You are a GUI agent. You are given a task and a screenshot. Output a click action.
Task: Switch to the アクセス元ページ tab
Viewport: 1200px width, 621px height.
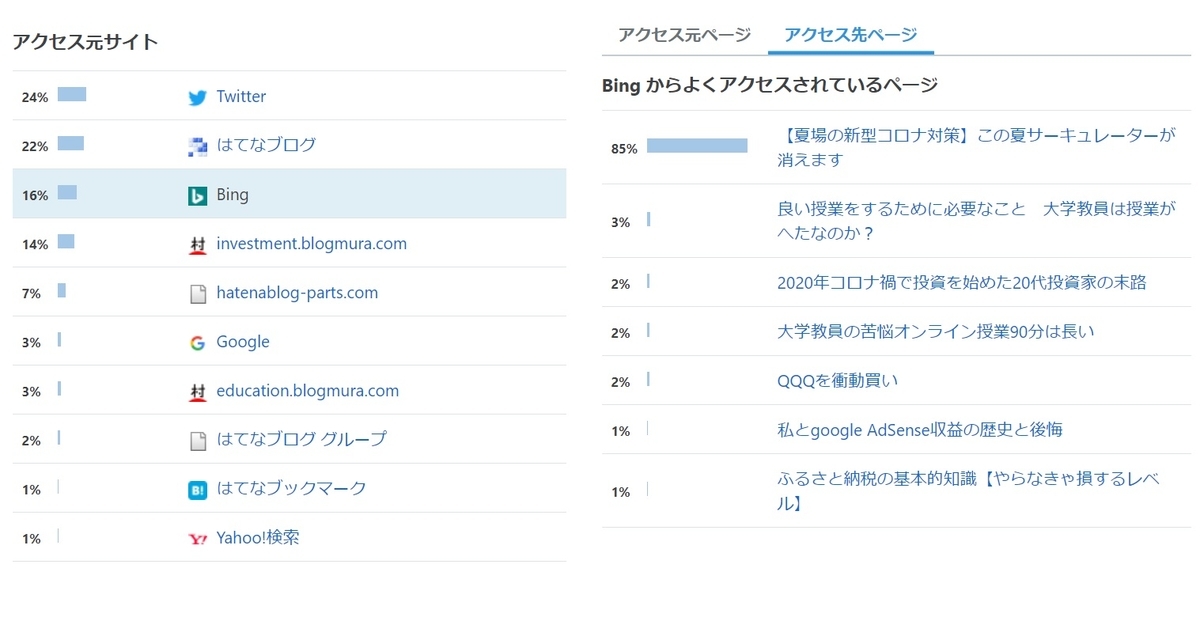click(x=684, y=35)
